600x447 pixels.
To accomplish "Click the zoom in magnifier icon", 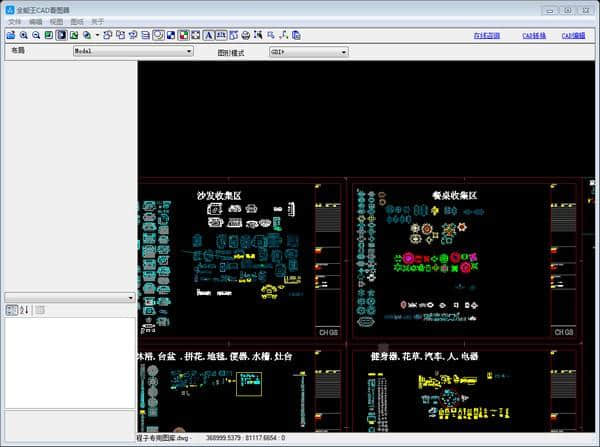I will (23, 35).
